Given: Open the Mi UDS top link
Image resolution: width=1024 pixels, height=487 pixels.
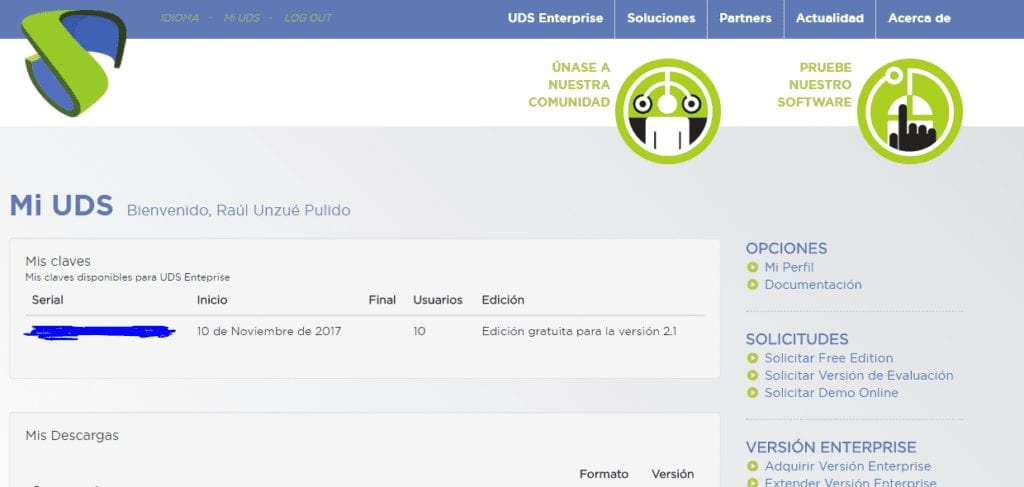Looking at the screenshot, I should 241,18.
